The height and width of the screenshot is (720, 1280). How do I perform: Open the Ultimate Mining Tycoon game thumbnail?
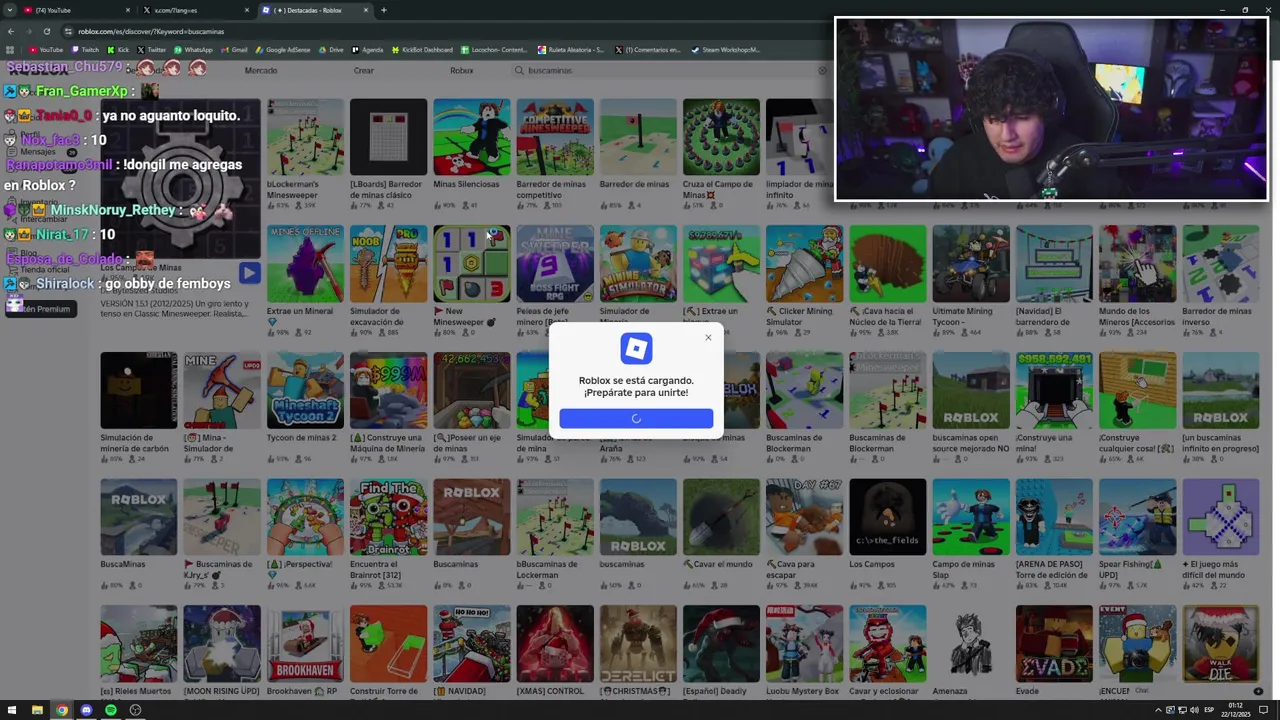coord(971,264)
